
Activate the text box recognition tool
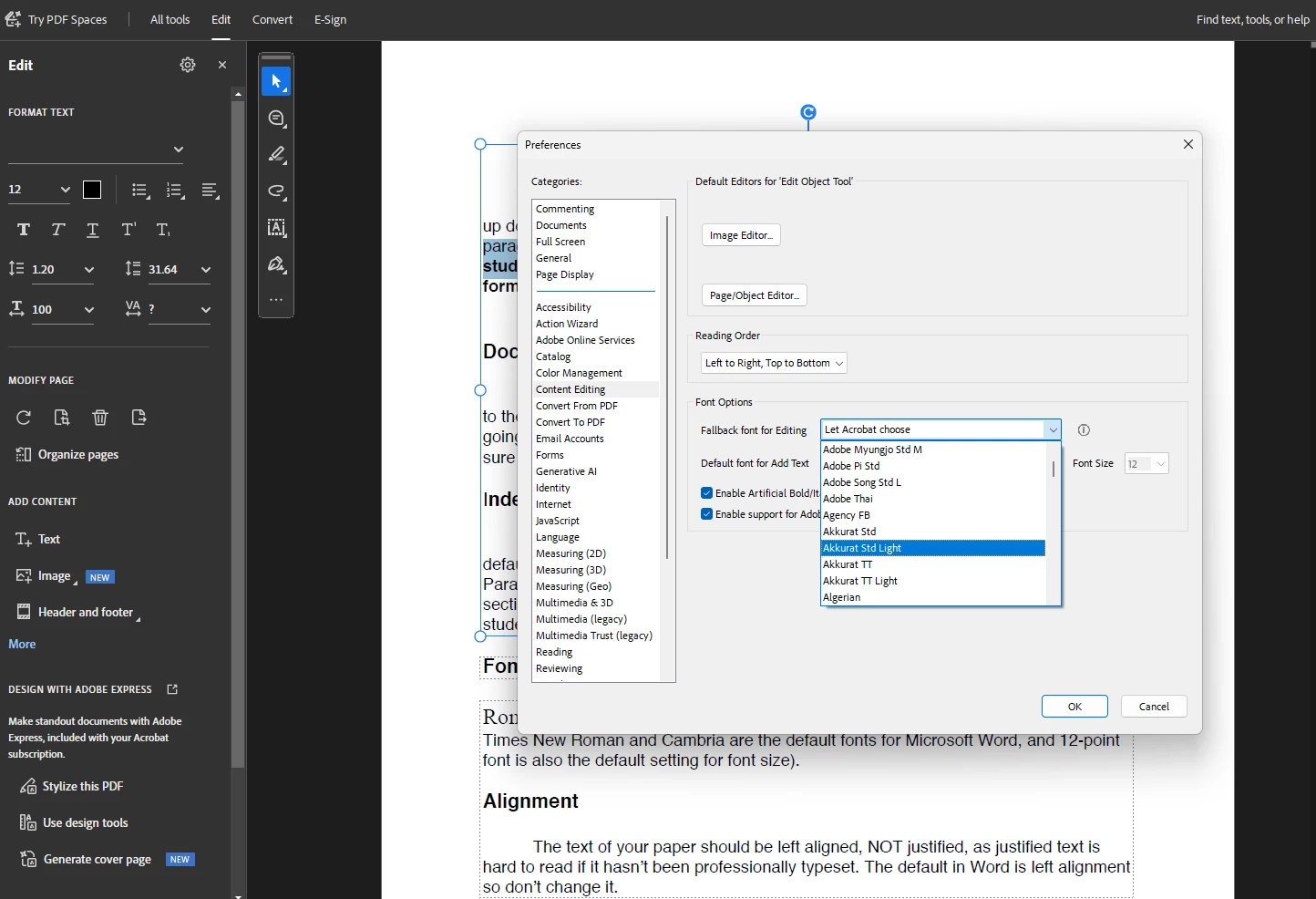point(276,228)
